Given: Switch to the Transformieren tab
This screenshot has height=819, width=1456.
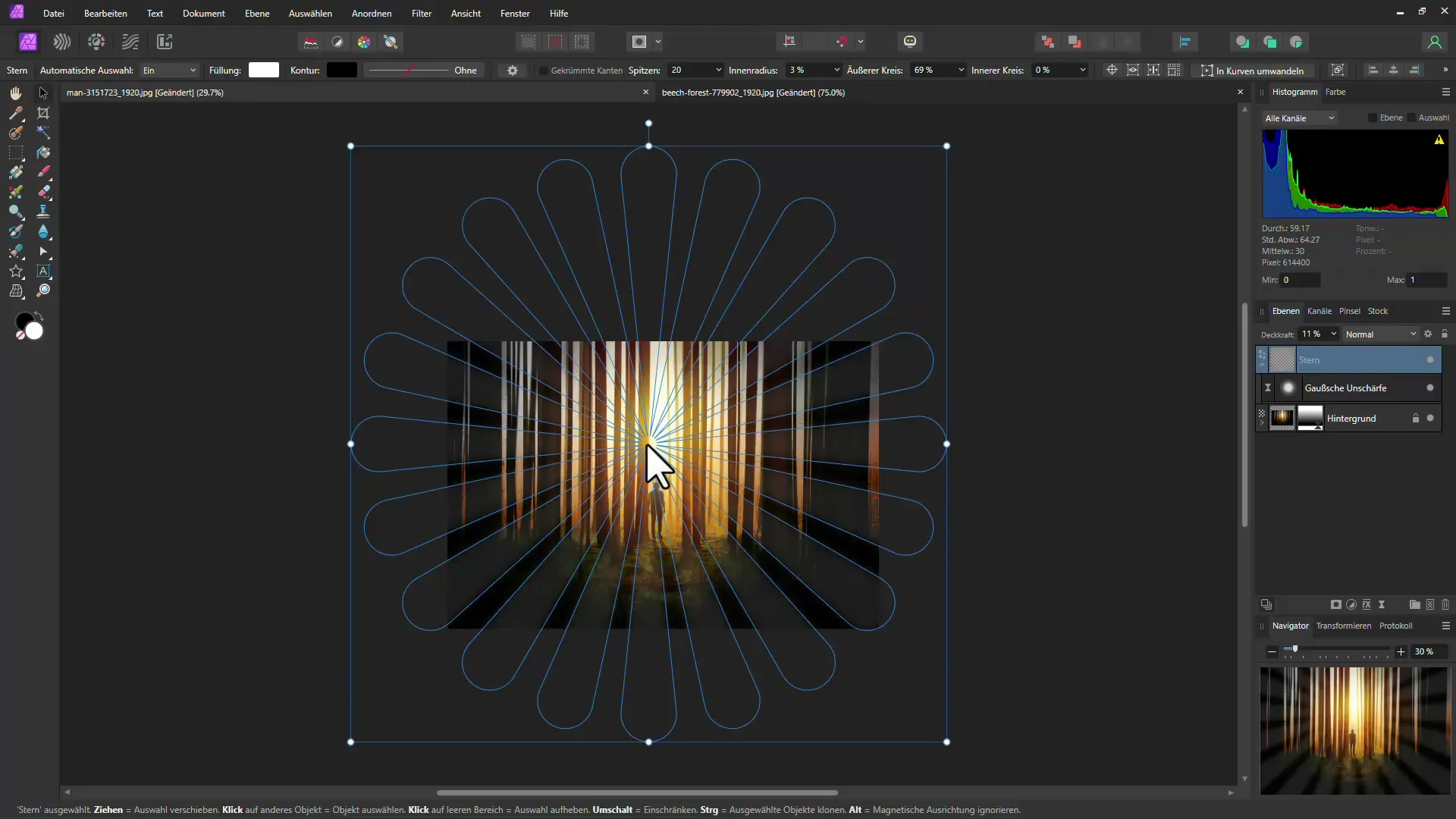Looking at the screenshot, I should [1343, 626].
